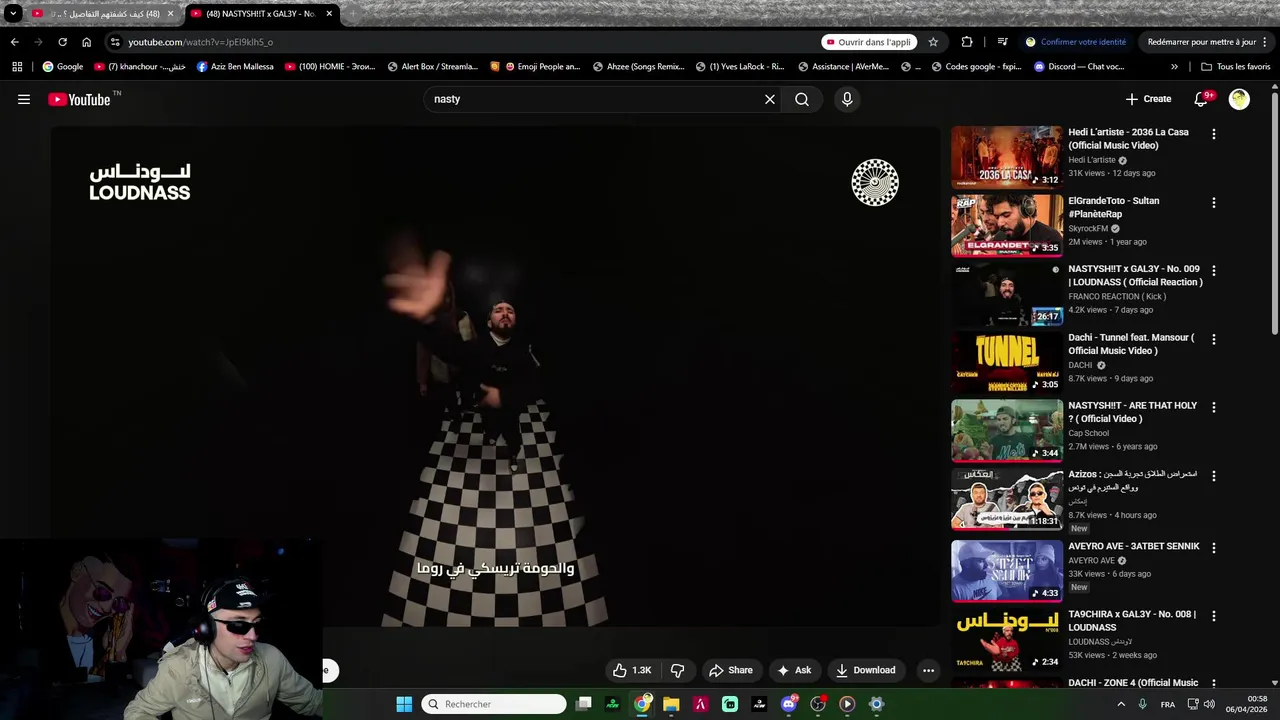Share the current video

tap(730, 670)
